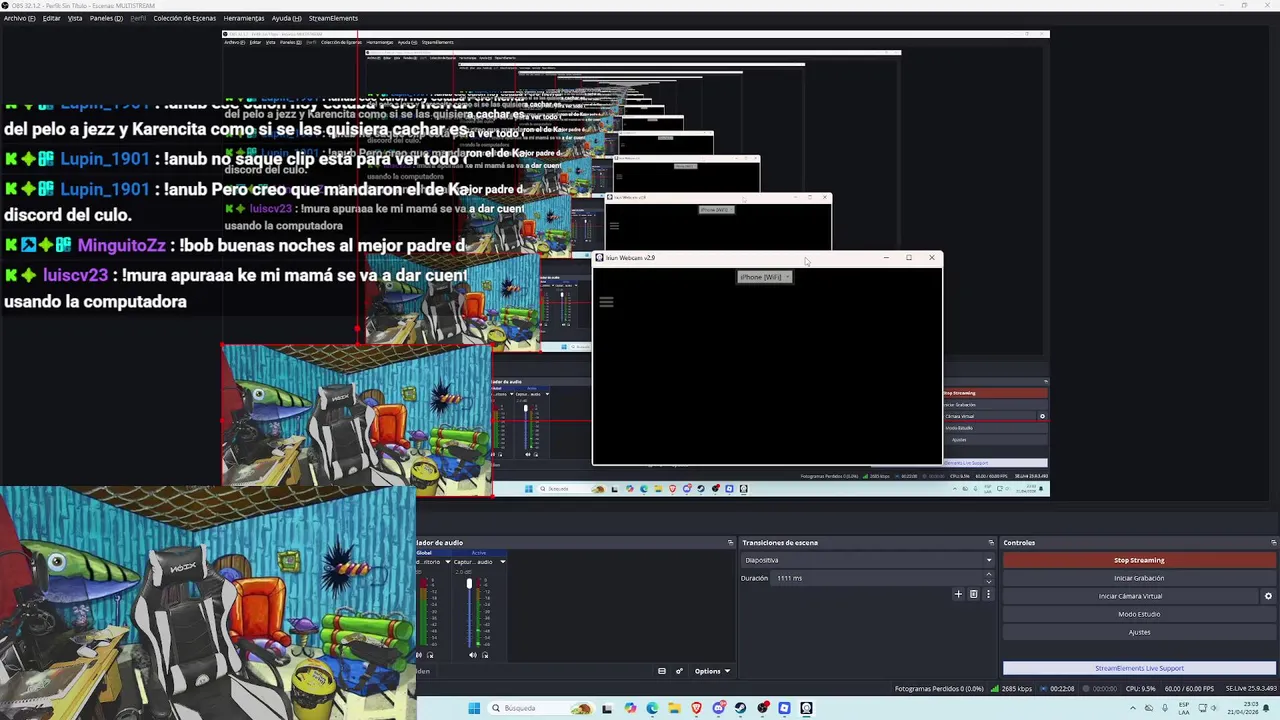
Task: Open the StreamElements menu in OBS menu bar
Action: point(333,18)
